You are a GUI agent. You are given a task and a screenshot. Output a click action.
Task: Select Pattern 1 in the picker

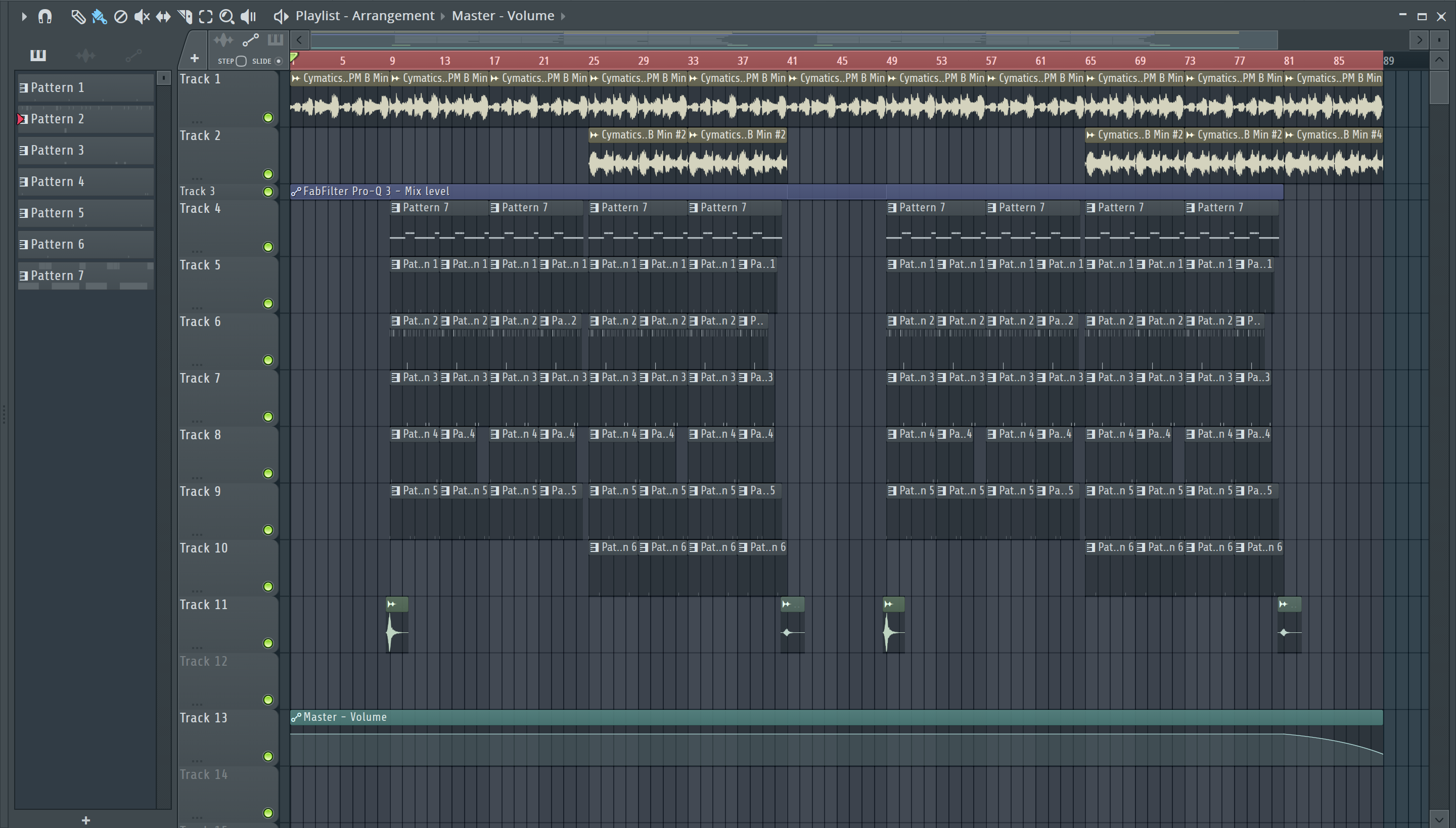click(86, 87)
